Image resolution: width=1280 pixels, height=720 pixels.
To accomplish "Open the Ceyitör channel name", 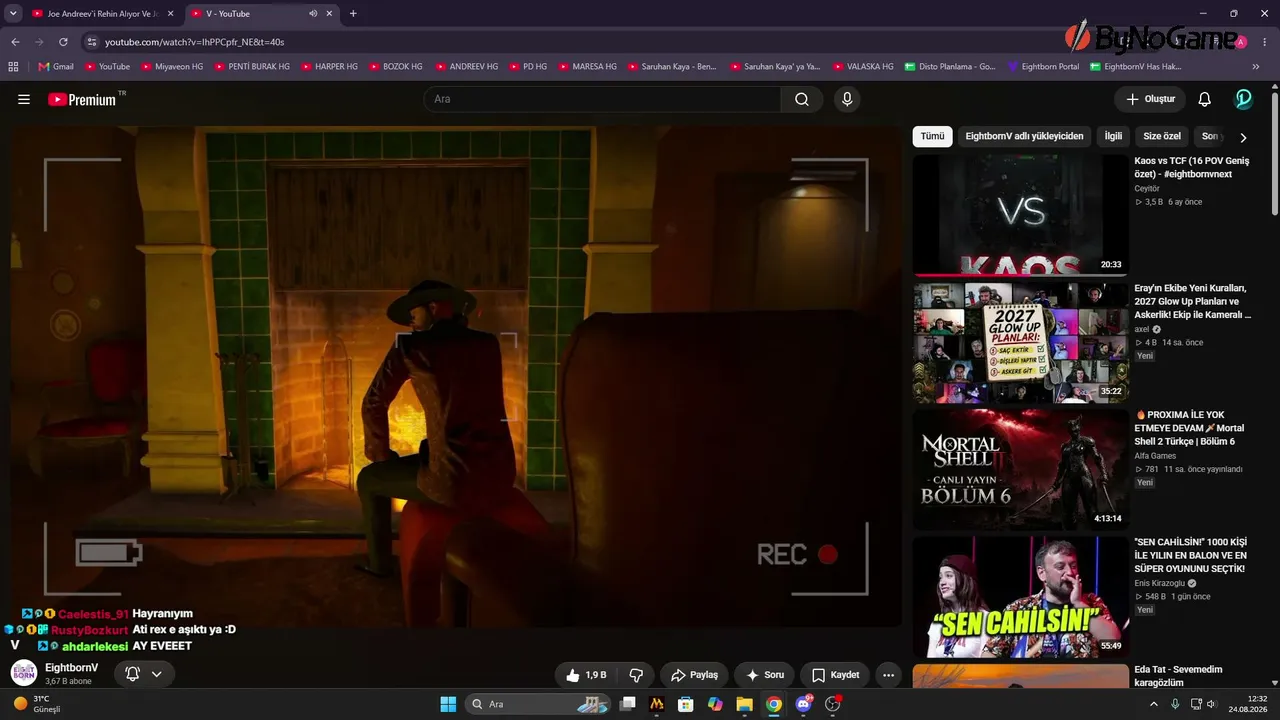I will (1147, 188).
